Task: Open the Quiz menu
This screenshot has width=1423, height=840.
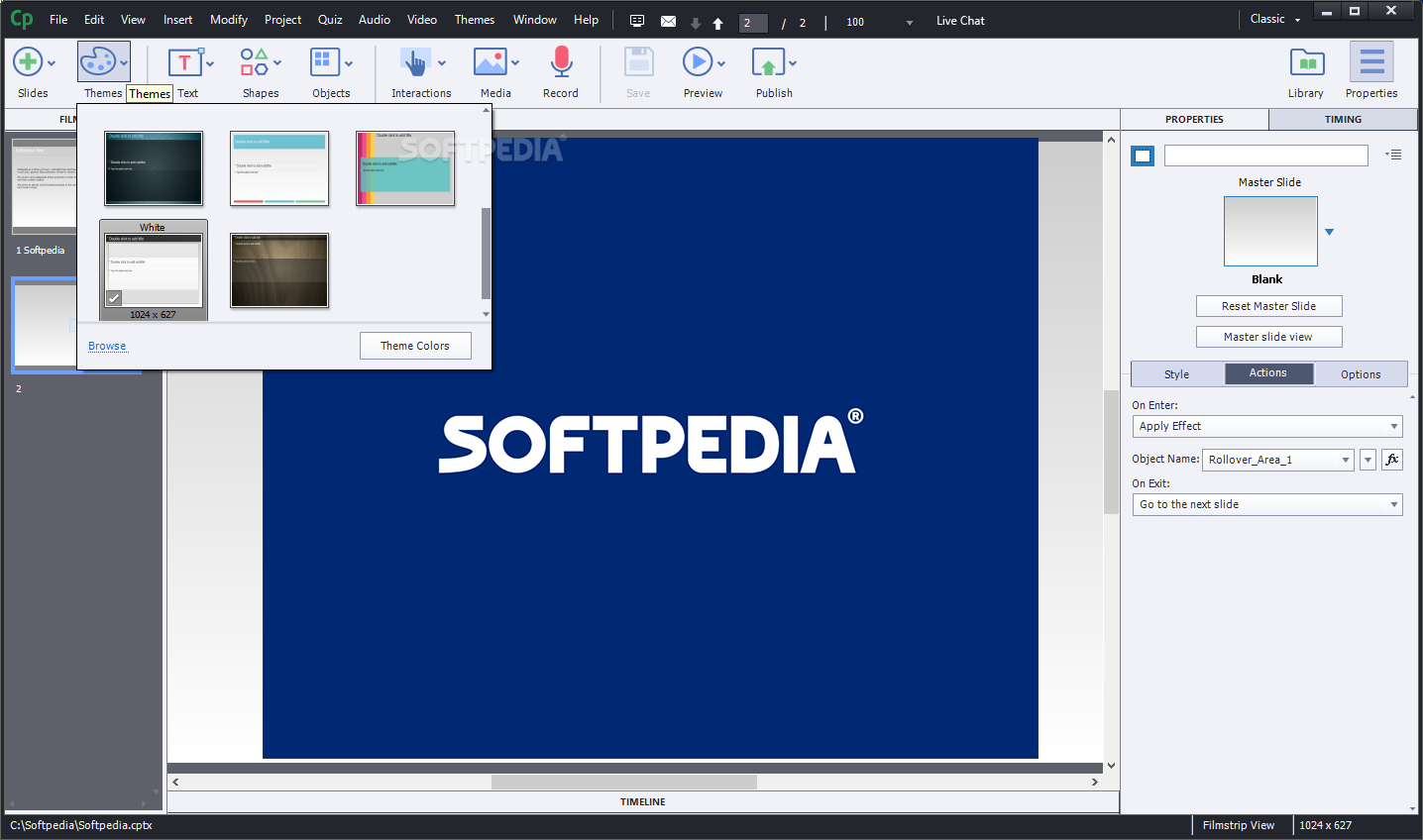Action: click(330, 20)
